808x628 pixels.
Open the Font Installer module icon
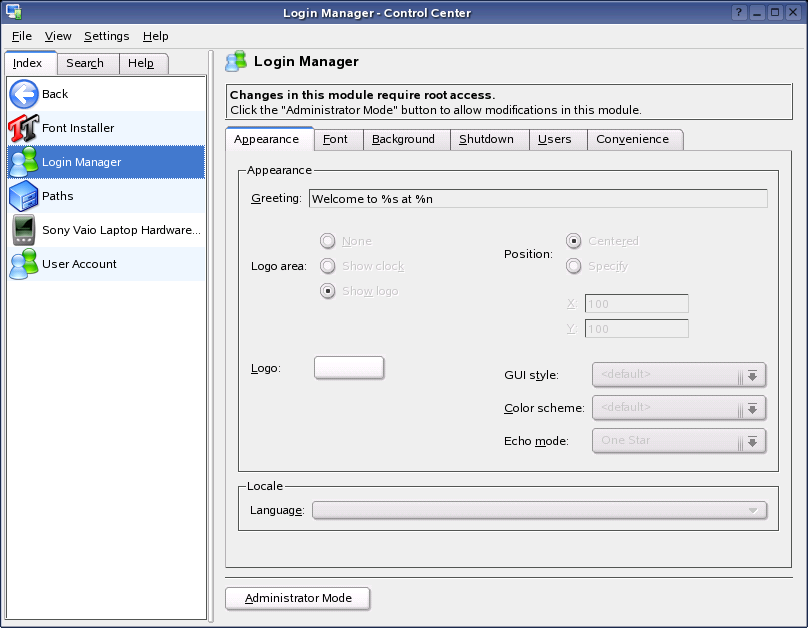click(24, 128)
